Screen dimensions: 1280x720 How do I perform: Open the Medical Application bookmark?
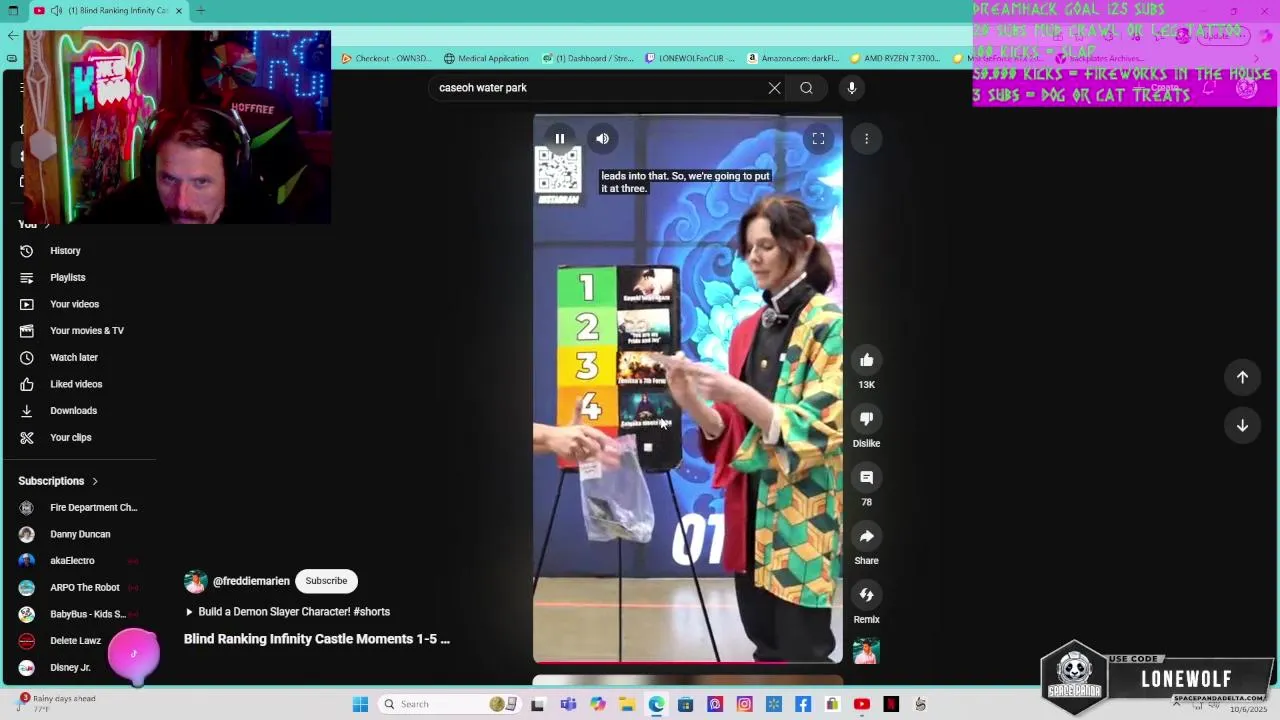point(486,58)
